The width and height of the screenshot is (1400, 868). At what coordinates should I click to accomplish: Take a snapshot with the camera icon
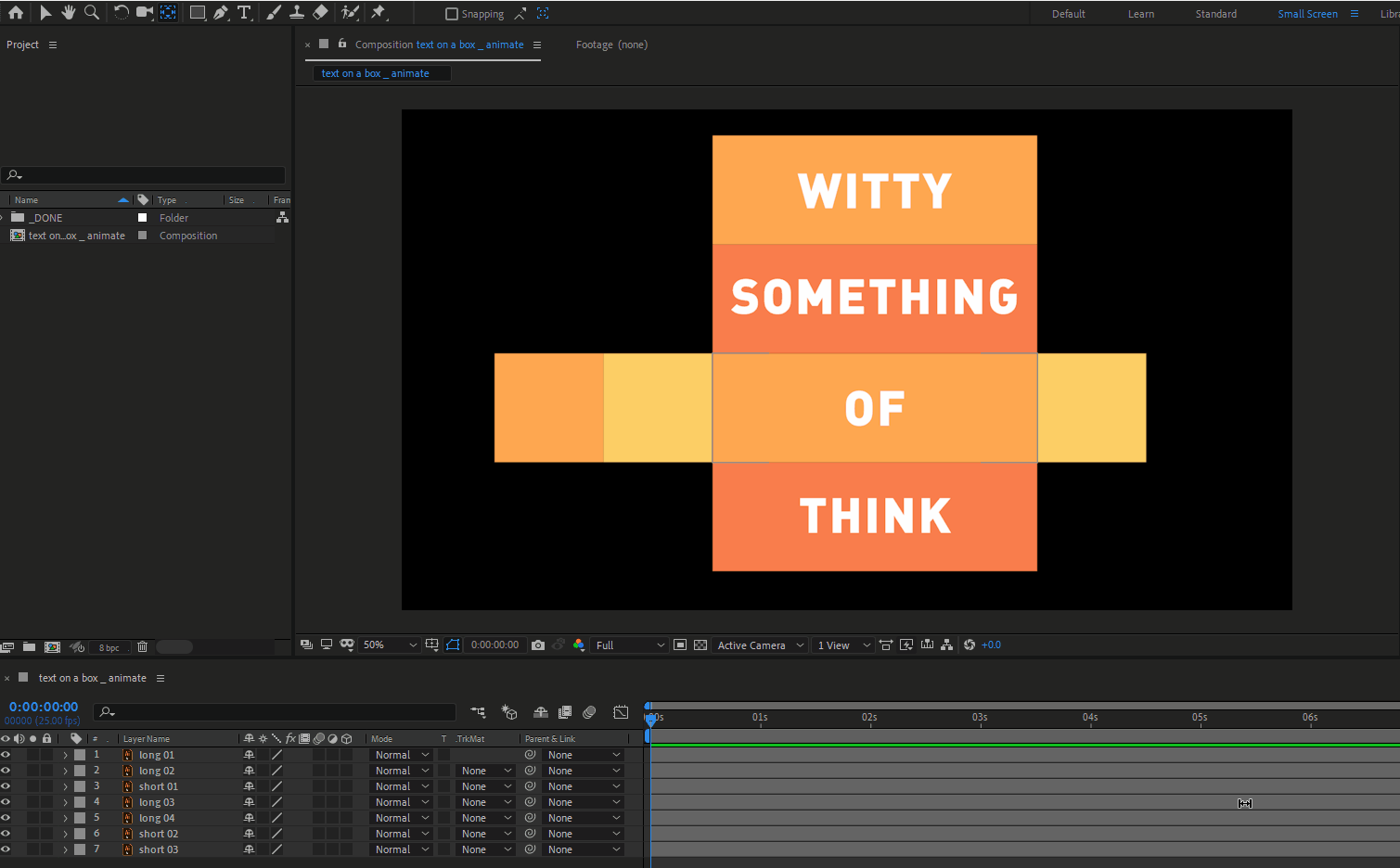[538, 645]
